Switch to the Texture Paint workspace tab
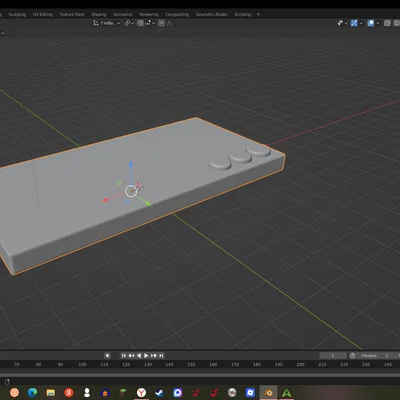Image resolution: width=400 pixels, height=400 pixels. click(72, 14)
